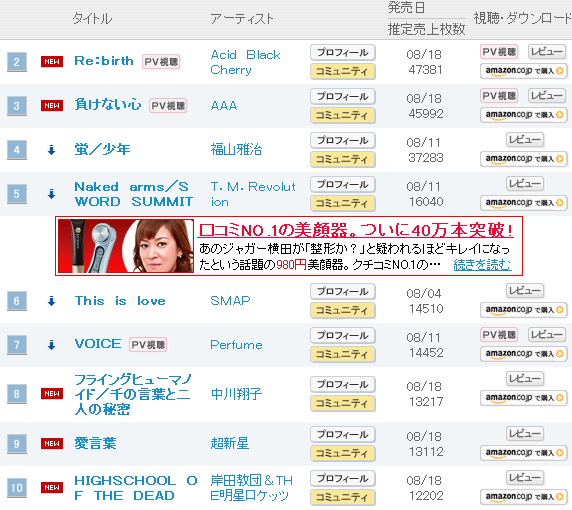Open artist 岸田教団&THE明星ロケッツ
The width and height of the screenshot is (572, 510).
click(x=252, y=488)
